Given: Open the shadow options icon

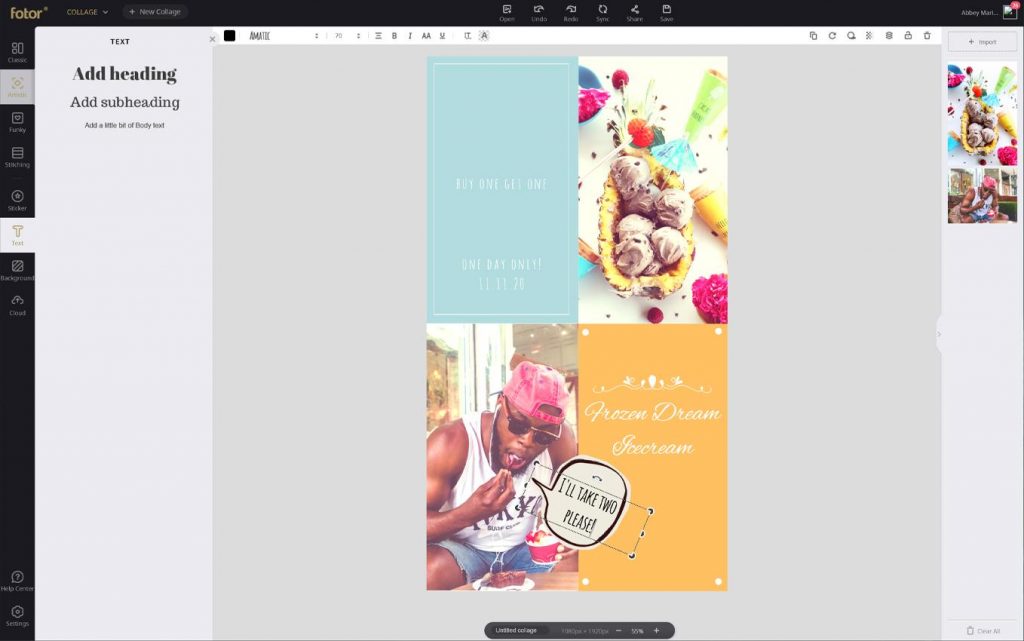Looking at the screenshot, I should pyautogui.click(x=851, y=36).
